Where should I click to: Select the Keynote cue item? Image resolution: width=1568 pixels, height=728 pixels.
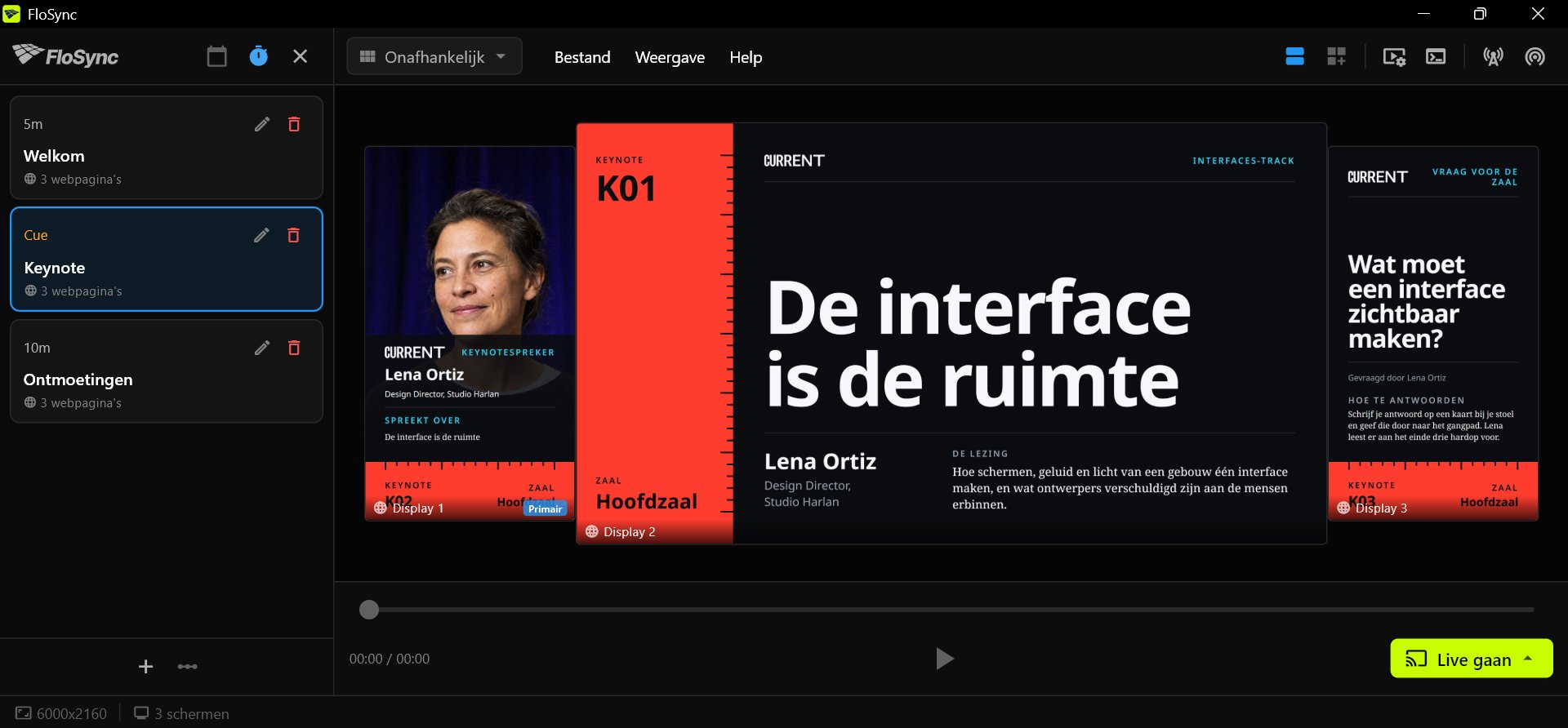[167, 260]
